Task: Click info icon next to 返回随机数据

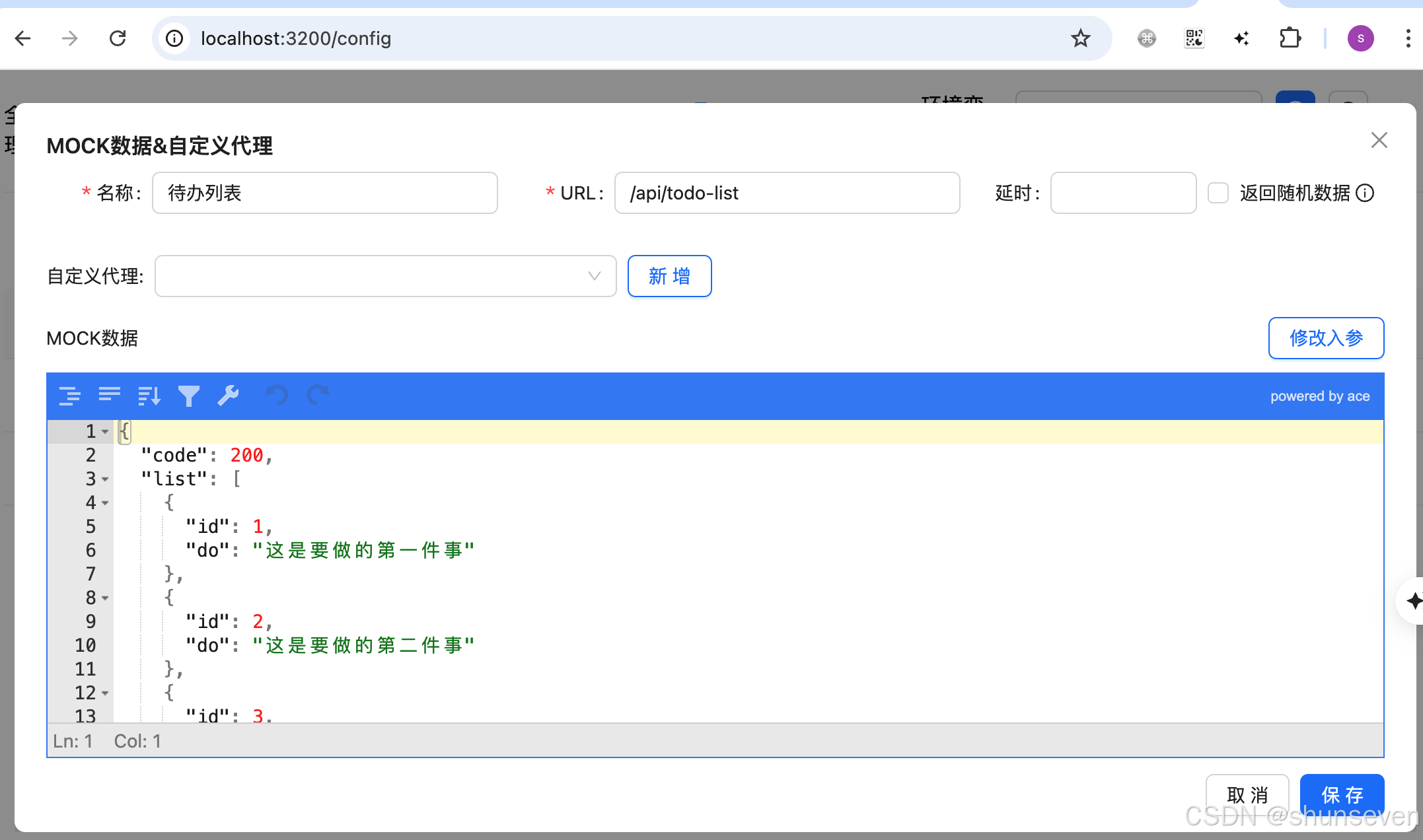Action: (1365, 193)
